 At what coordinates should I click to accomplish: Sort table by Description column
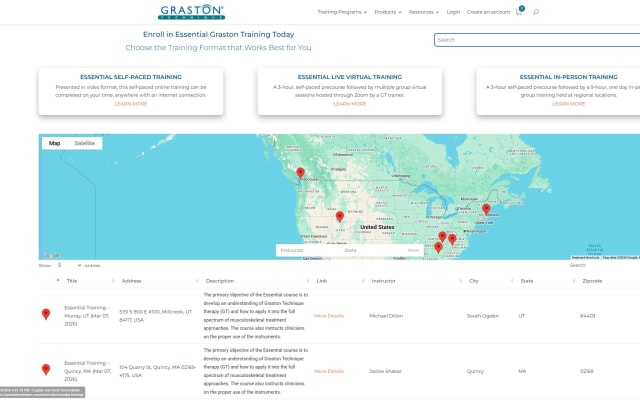pos(220,281)
